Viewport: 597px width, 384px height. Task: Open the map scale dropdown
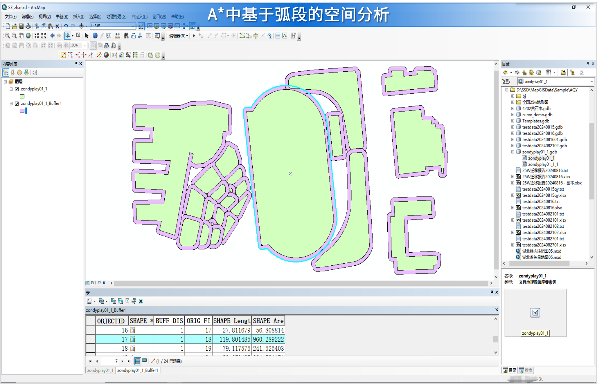[x=133, y=26]
